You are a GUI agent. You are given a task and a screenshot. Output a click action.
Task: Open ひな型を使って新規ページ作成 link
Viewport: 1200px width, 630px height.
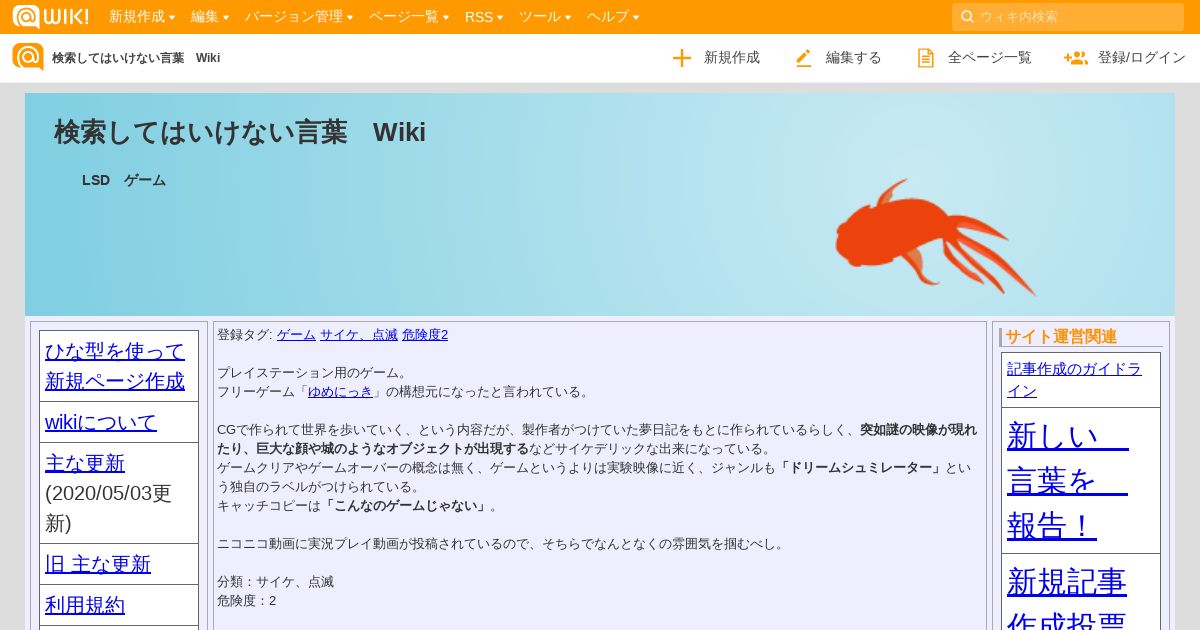[115, 366]
